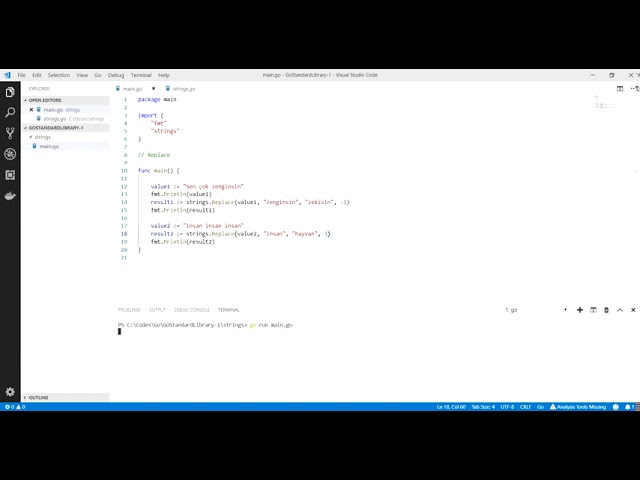Collapse the Open Editors section
Screen dimensions: 640x480
[65, 100]
